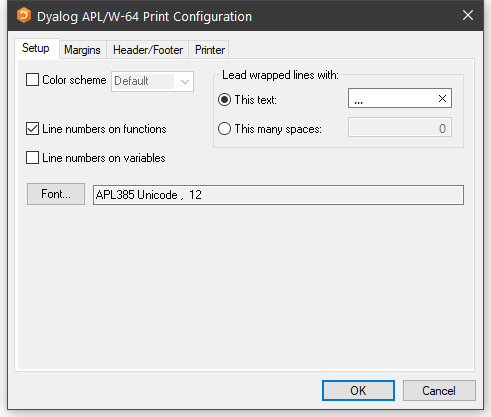Screen dimensions: 491x417
Task: Click the Dyalog logo icon in title bar
Action: pyautogui.click(x=24, y=16)
